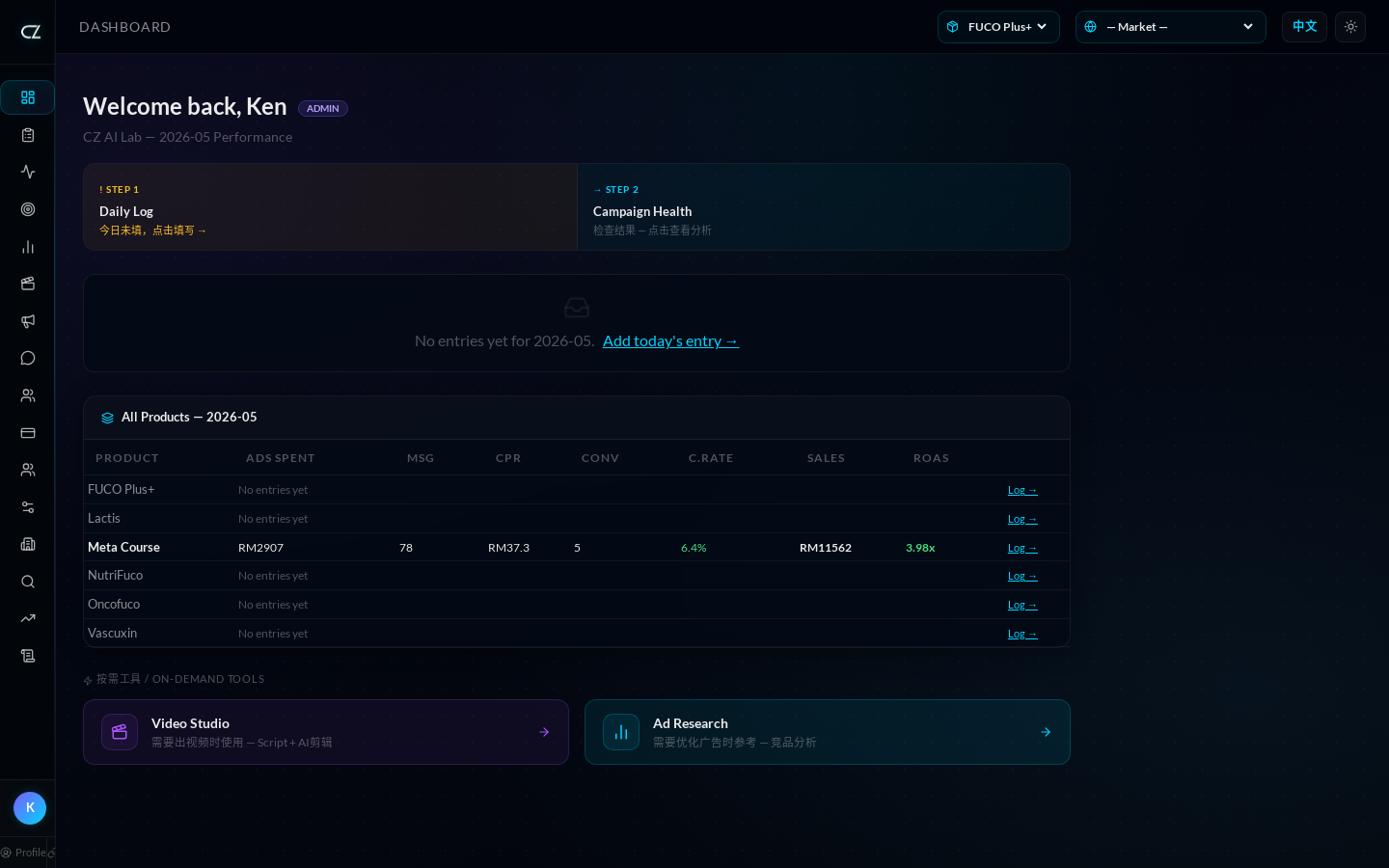1389x868 pixels.
Task: Click Log link for Lactis
Action: (x=1022, y=519)
